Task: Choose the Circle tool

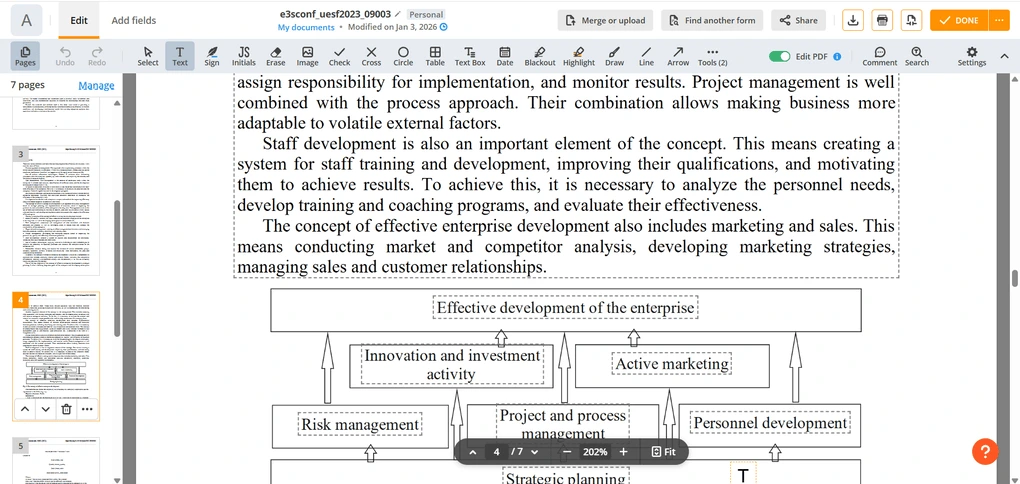Action: pyautogui.click(x=403, y=56)
